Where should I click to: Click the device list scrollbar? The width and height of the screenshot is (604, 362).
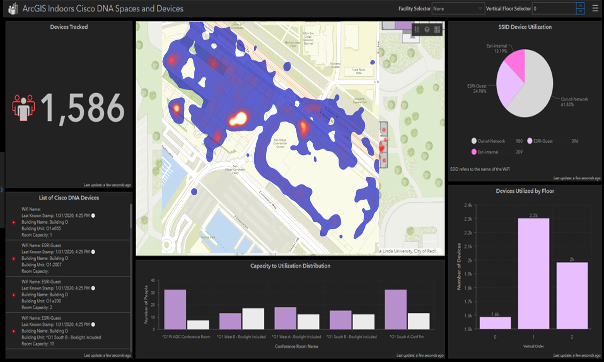point(131,216)
